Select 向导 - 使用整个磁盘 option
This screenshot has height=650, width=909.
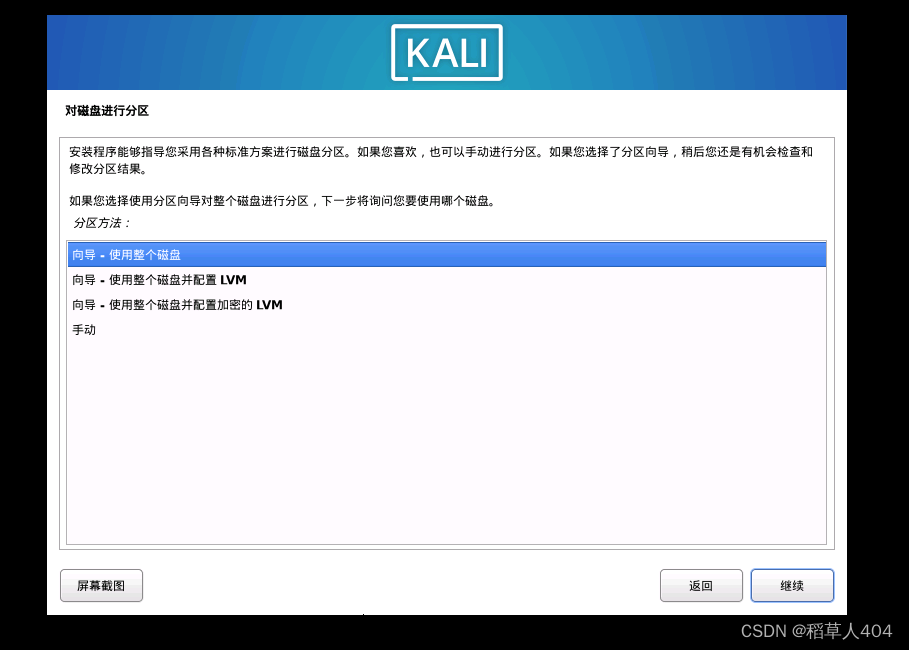click(446, 255)
